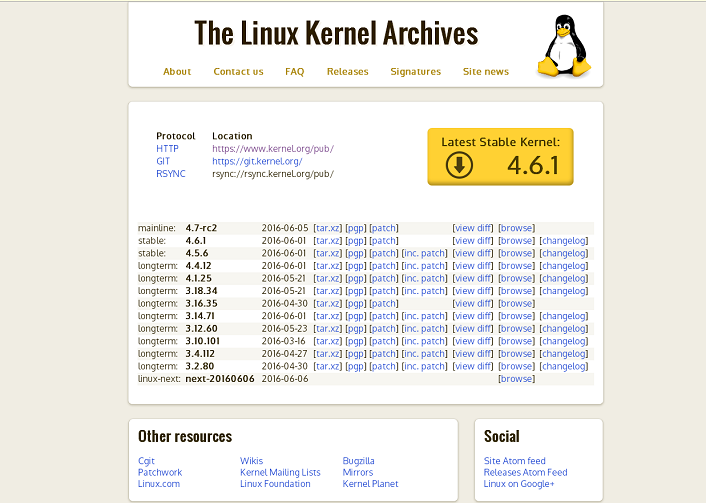Open inc. patch for longterm 3.4.112
The image size is (706, 503).
click(424, 354)
